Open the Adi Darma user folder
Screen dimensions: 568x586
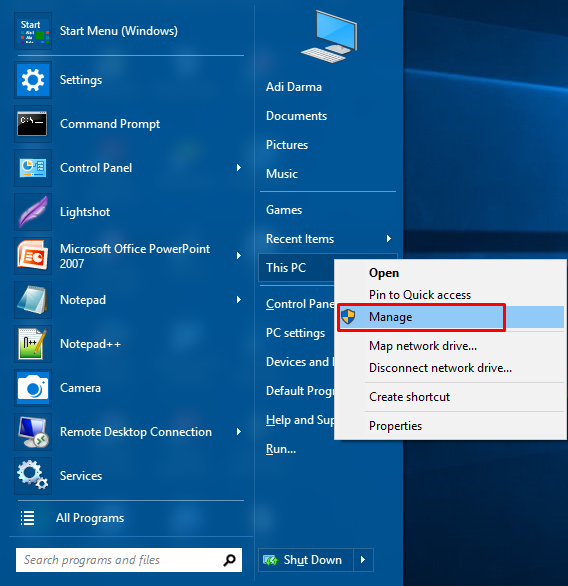pyautogui.click(x=294, y=87)
